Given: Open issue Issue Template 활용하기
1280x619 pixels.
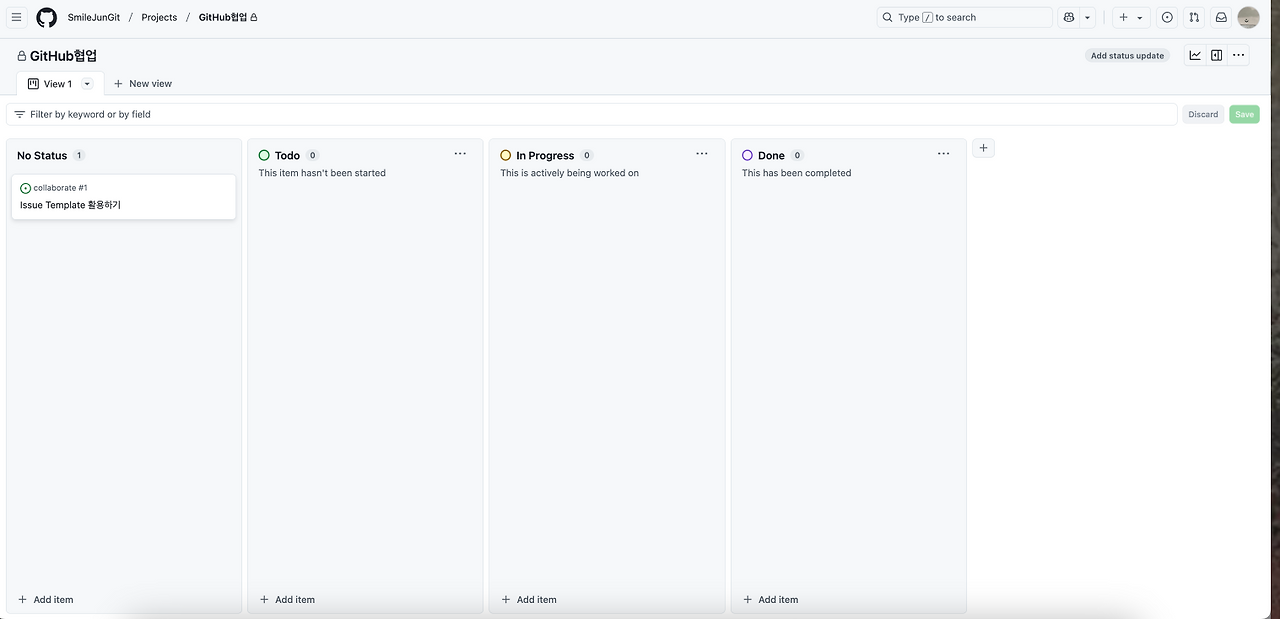Looking at the screenshot, I should [x=70, y=205].
